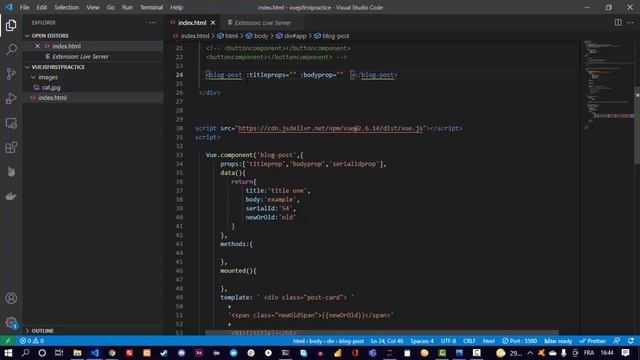Viewport: 640px width, 360px height.
Task: Open the Vue CDN script URL link
Action: pyautogui.click(x=330, y=128)
